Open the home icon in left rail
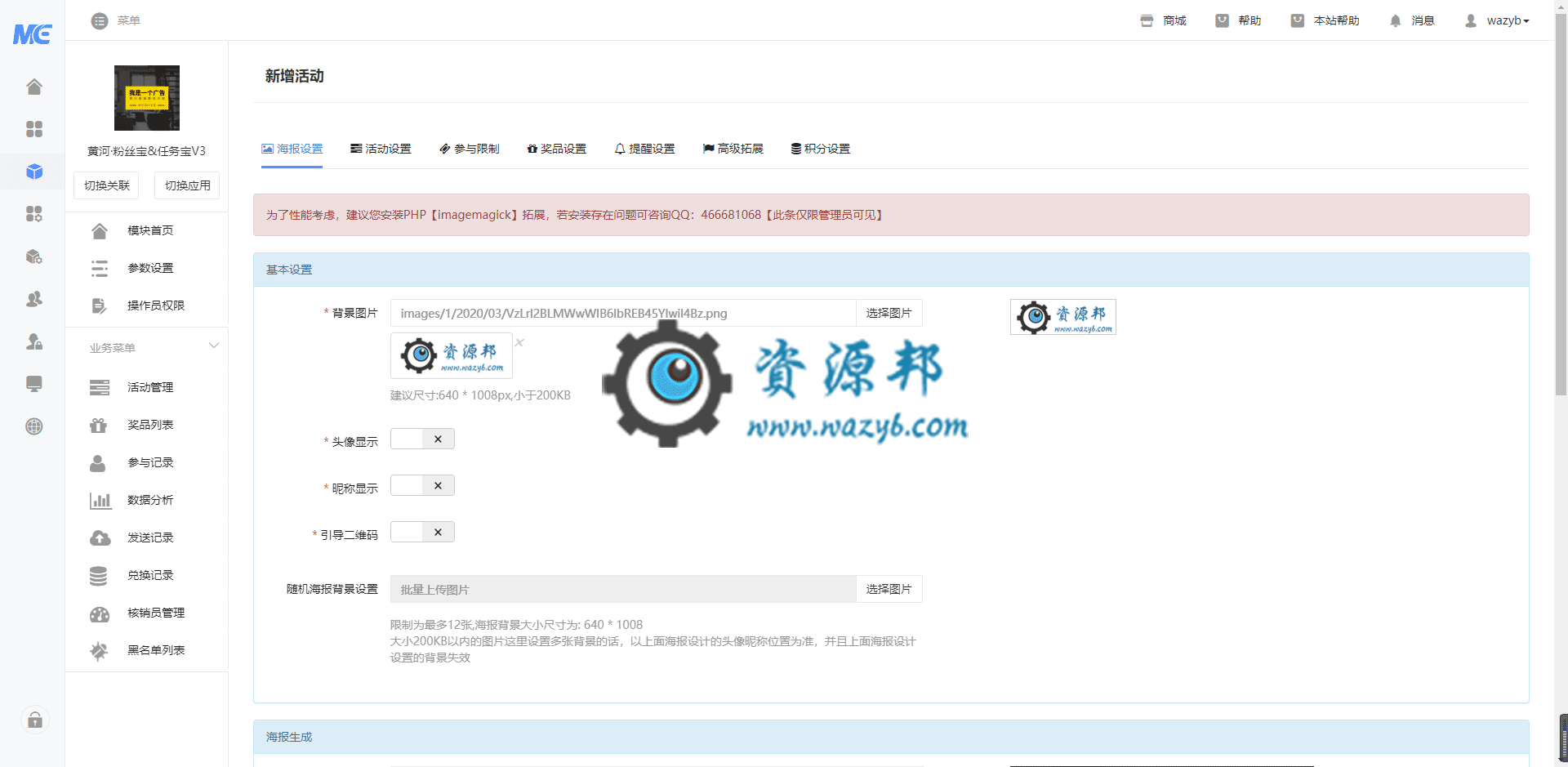Image resolution: width=1568 pixels, height=767 pixels. (x=34, y=87)
